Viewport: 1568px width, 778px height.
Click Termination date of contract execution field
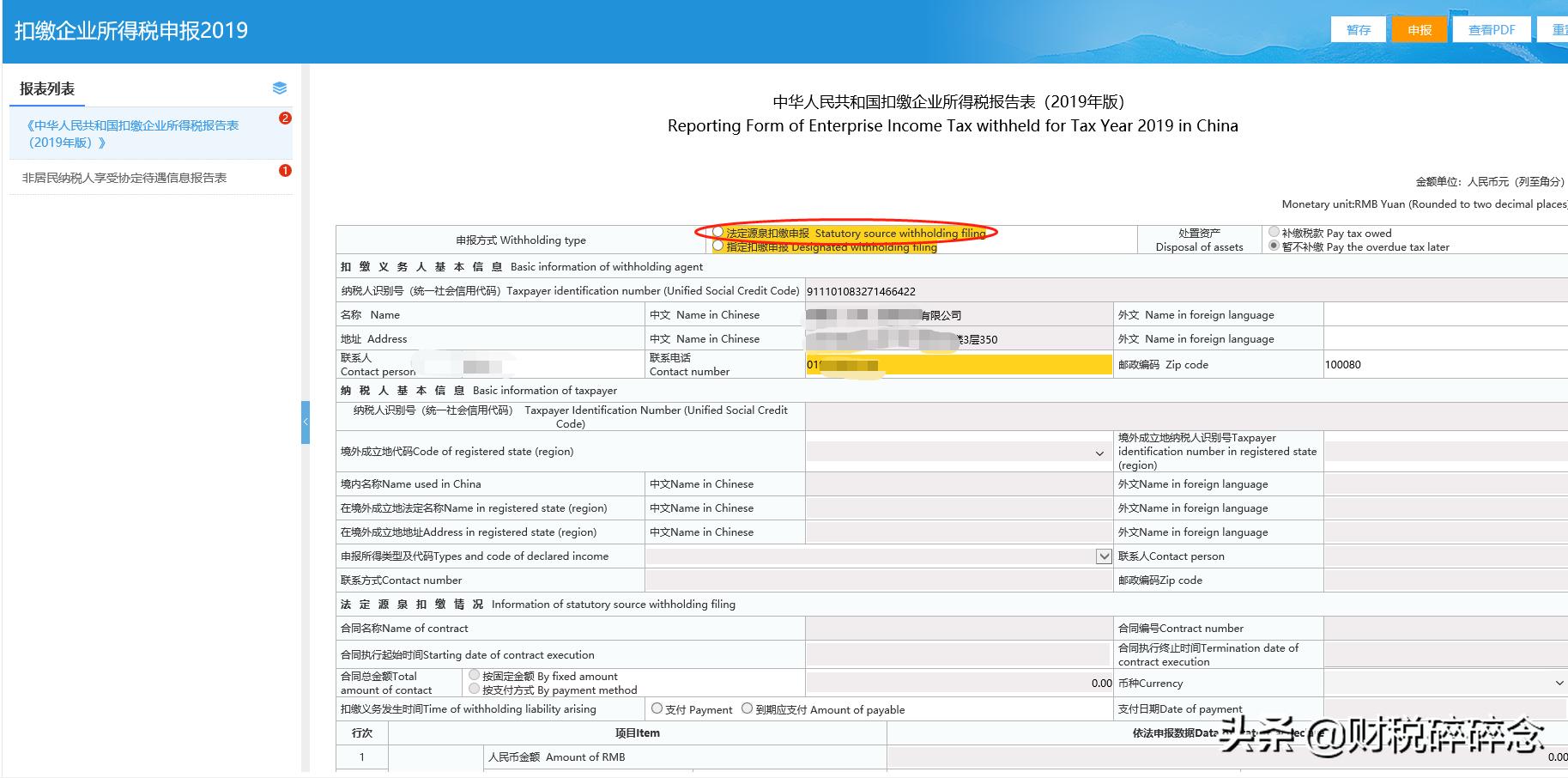[x=1446, y=655]
